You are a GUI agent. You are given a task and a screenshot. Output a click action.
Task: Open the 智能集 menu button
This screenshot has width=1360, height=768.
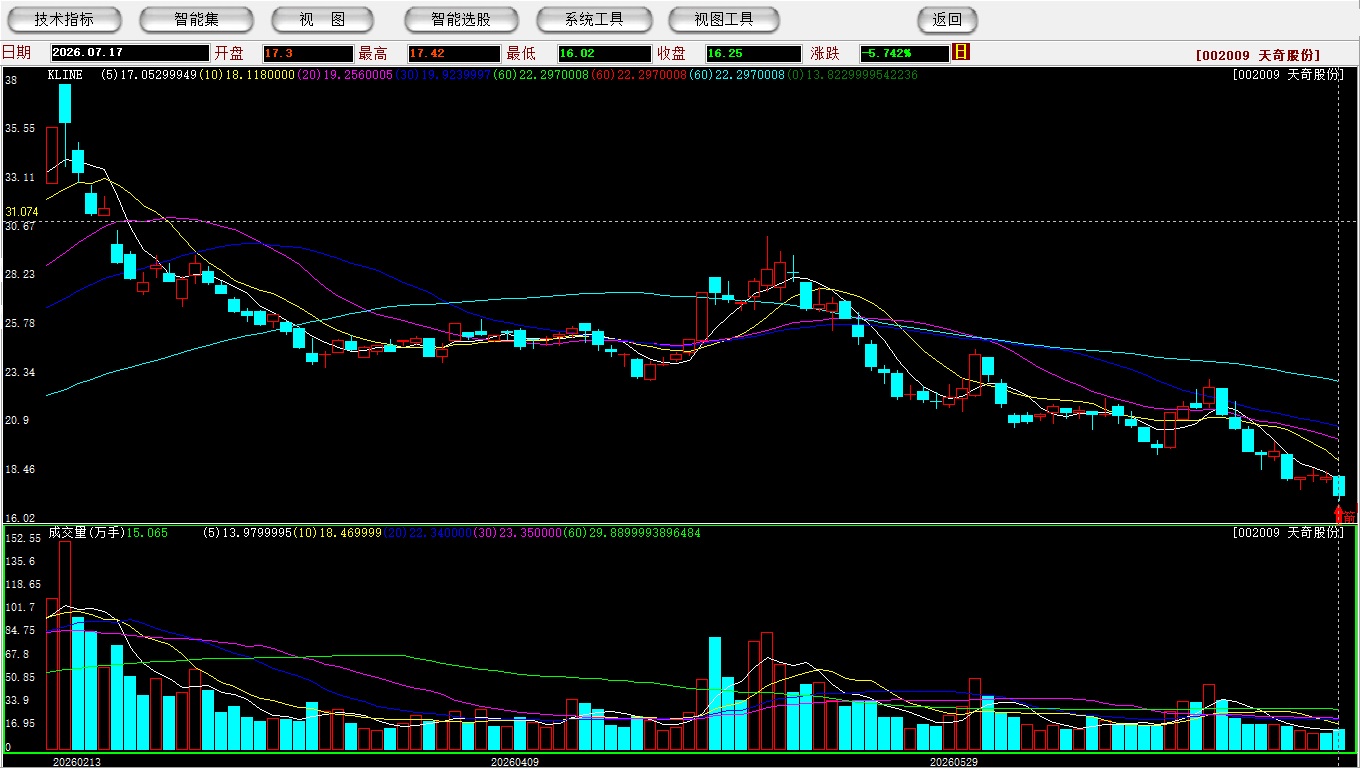pos(196,19)
